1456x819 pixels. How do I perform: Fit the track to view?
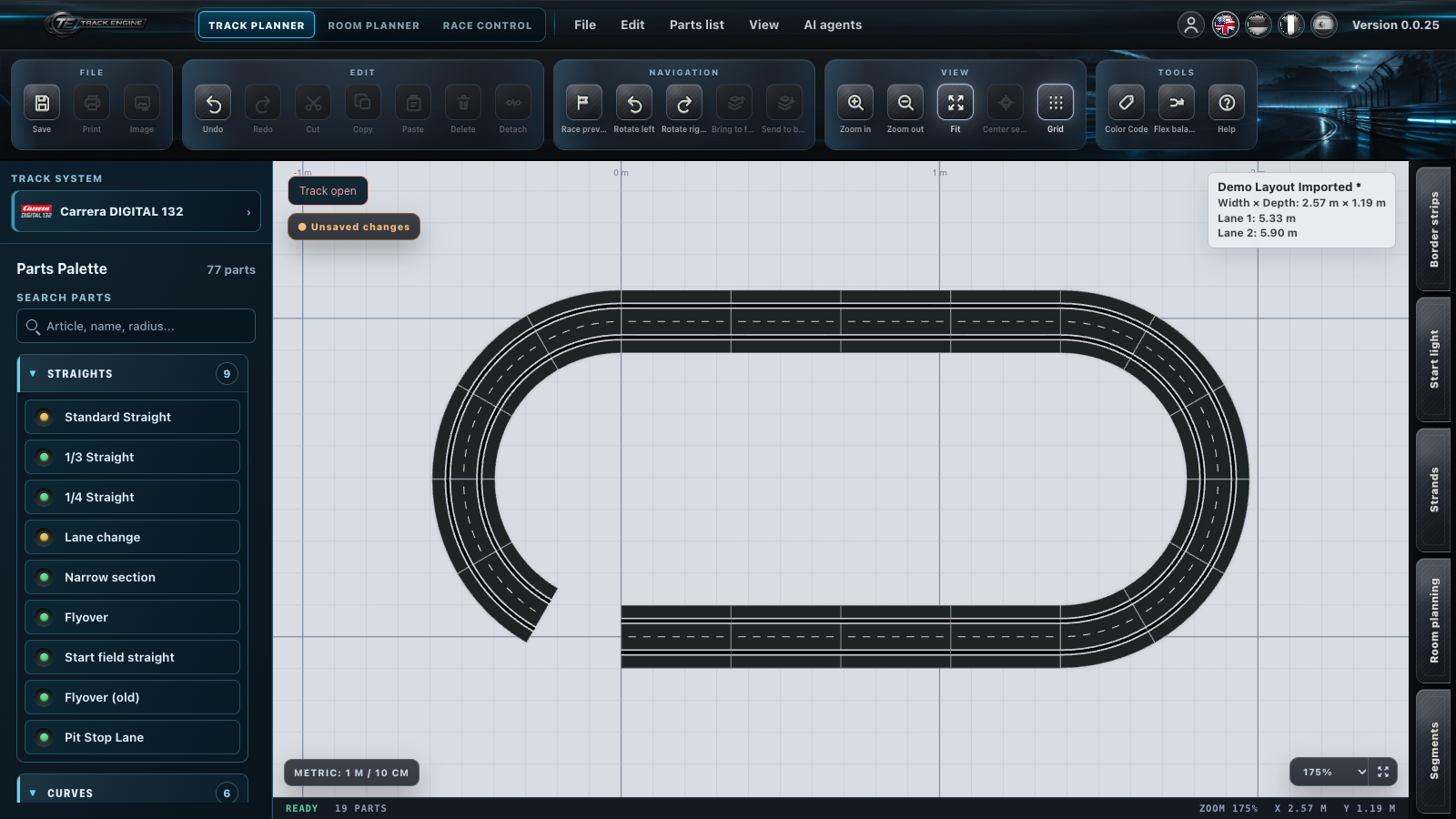tap(955, 103)
